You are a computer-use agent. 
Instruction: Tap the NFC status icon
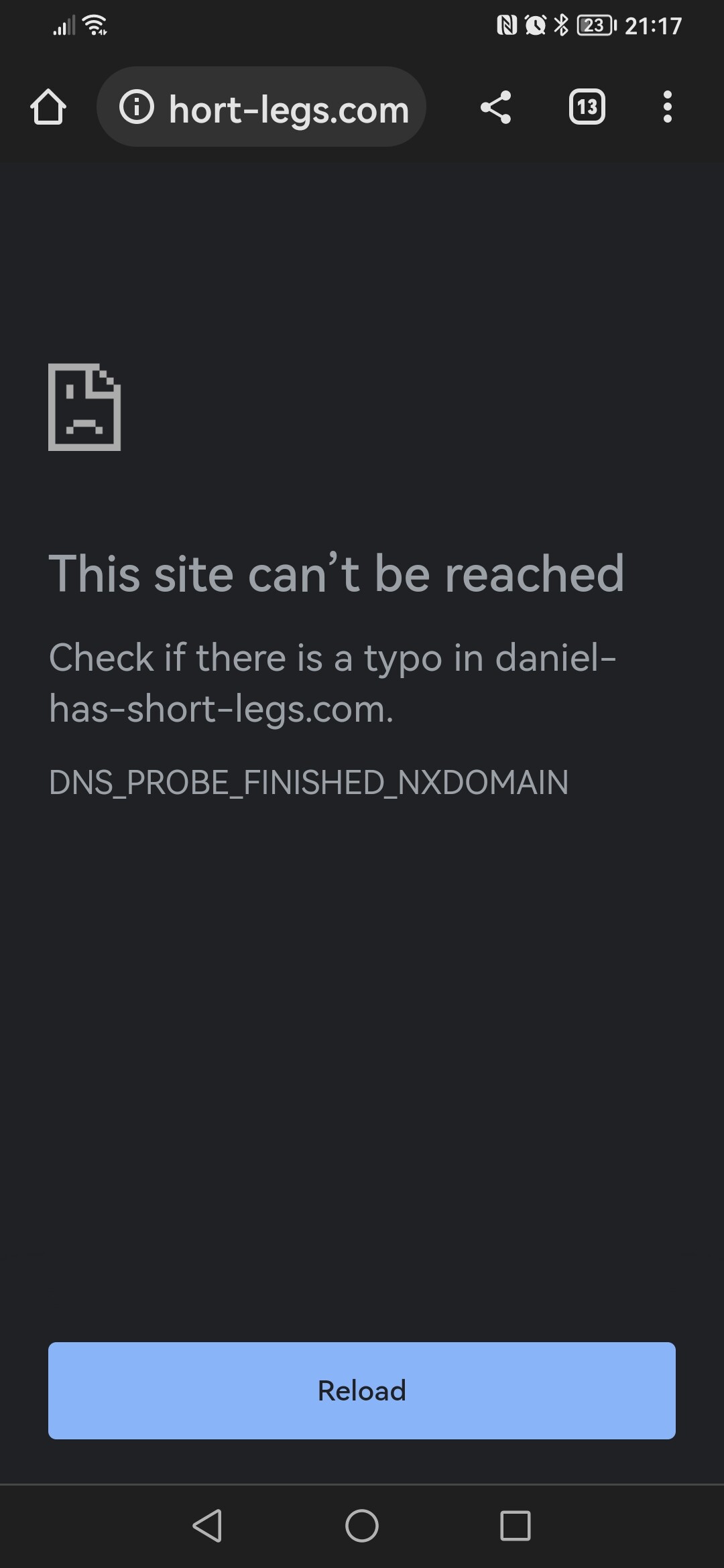point(507,25)
